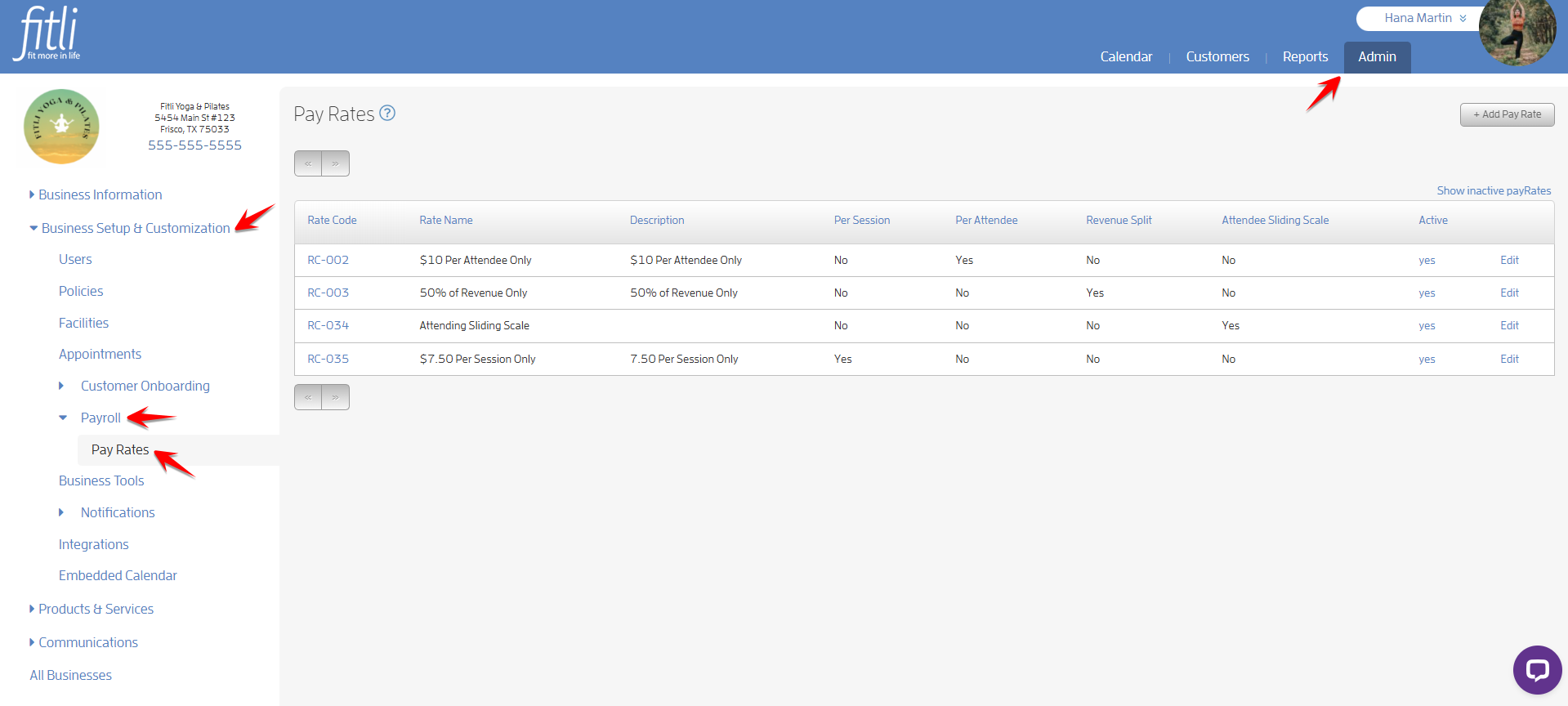Edit the $10 Per Attendee Only rate
The height and width of the screenshot is (706, 1568).
click(1509, 260)
